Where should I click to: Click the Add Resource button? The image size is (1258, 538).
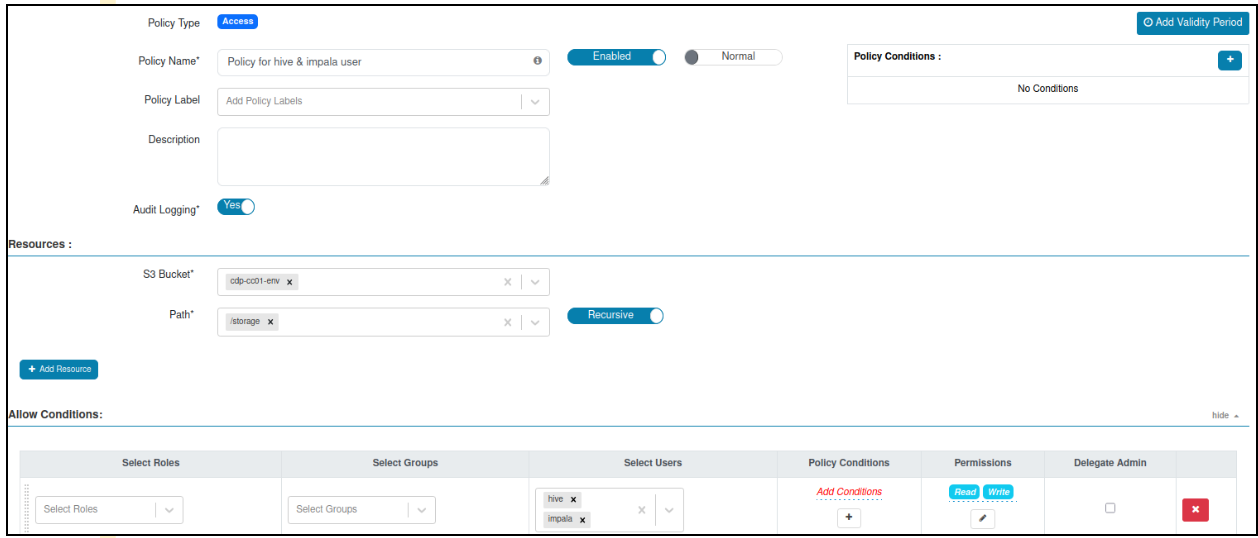pos(59,369)
